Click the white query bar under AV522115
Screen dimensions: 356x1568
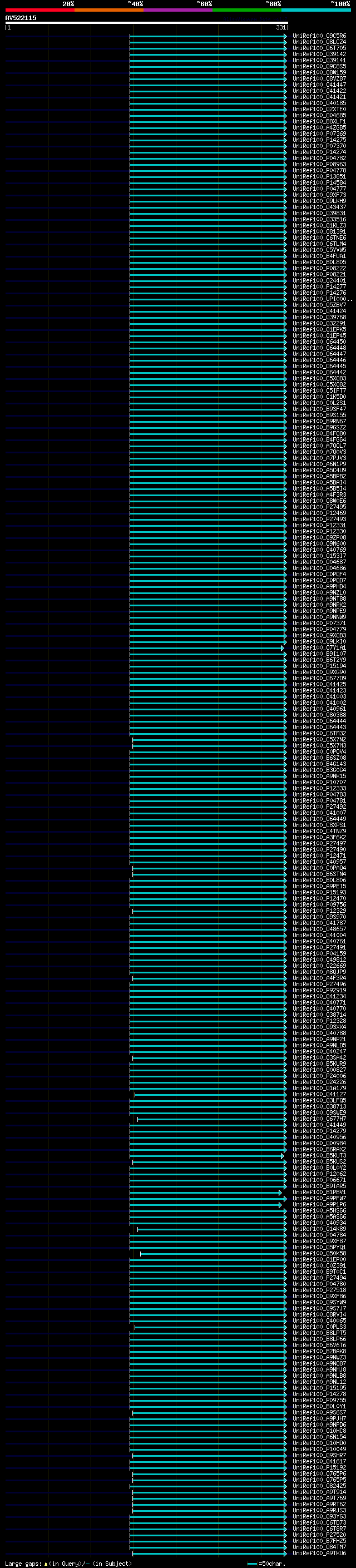pyautogui.click(x=147, y=22)
